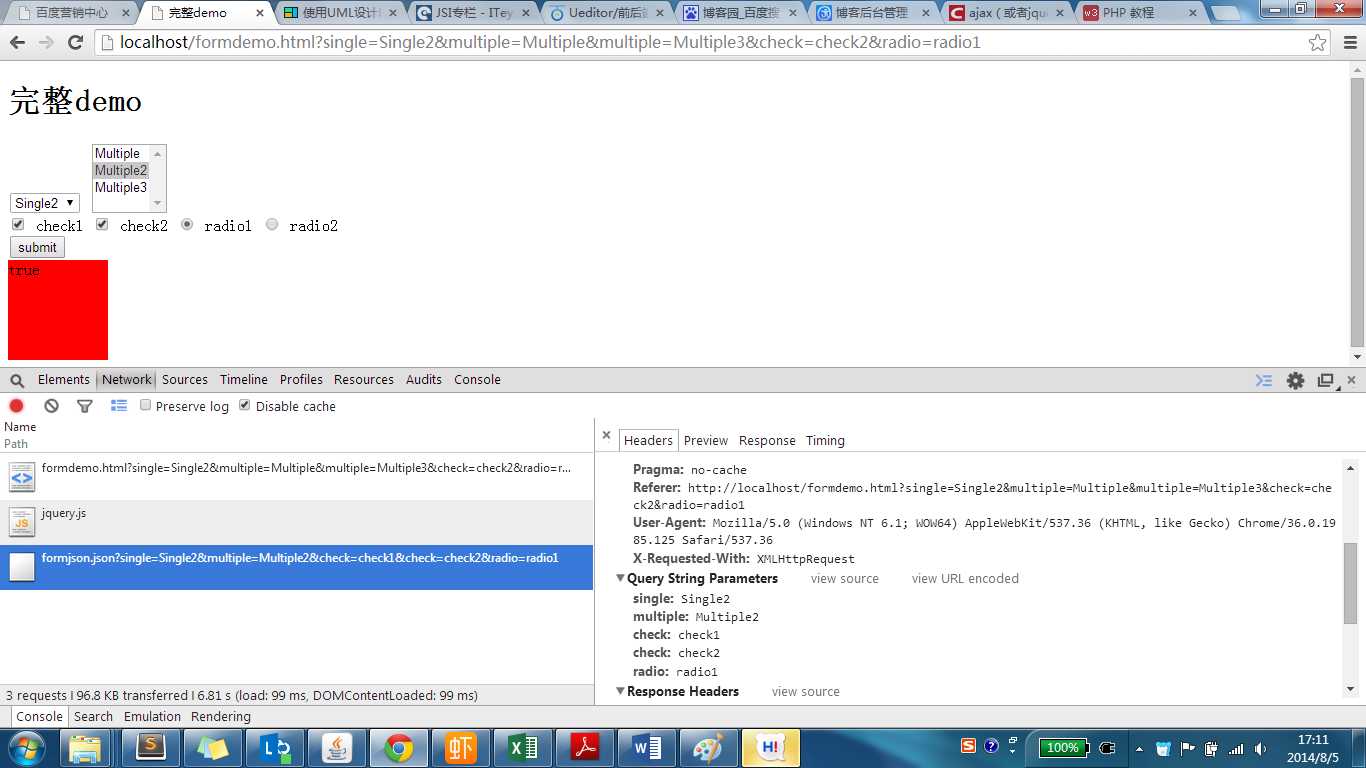Select Multiple2 in the list box
The height and width of the screenshot is (768, 1366).
pyautogui.click(x=121, y=170)
